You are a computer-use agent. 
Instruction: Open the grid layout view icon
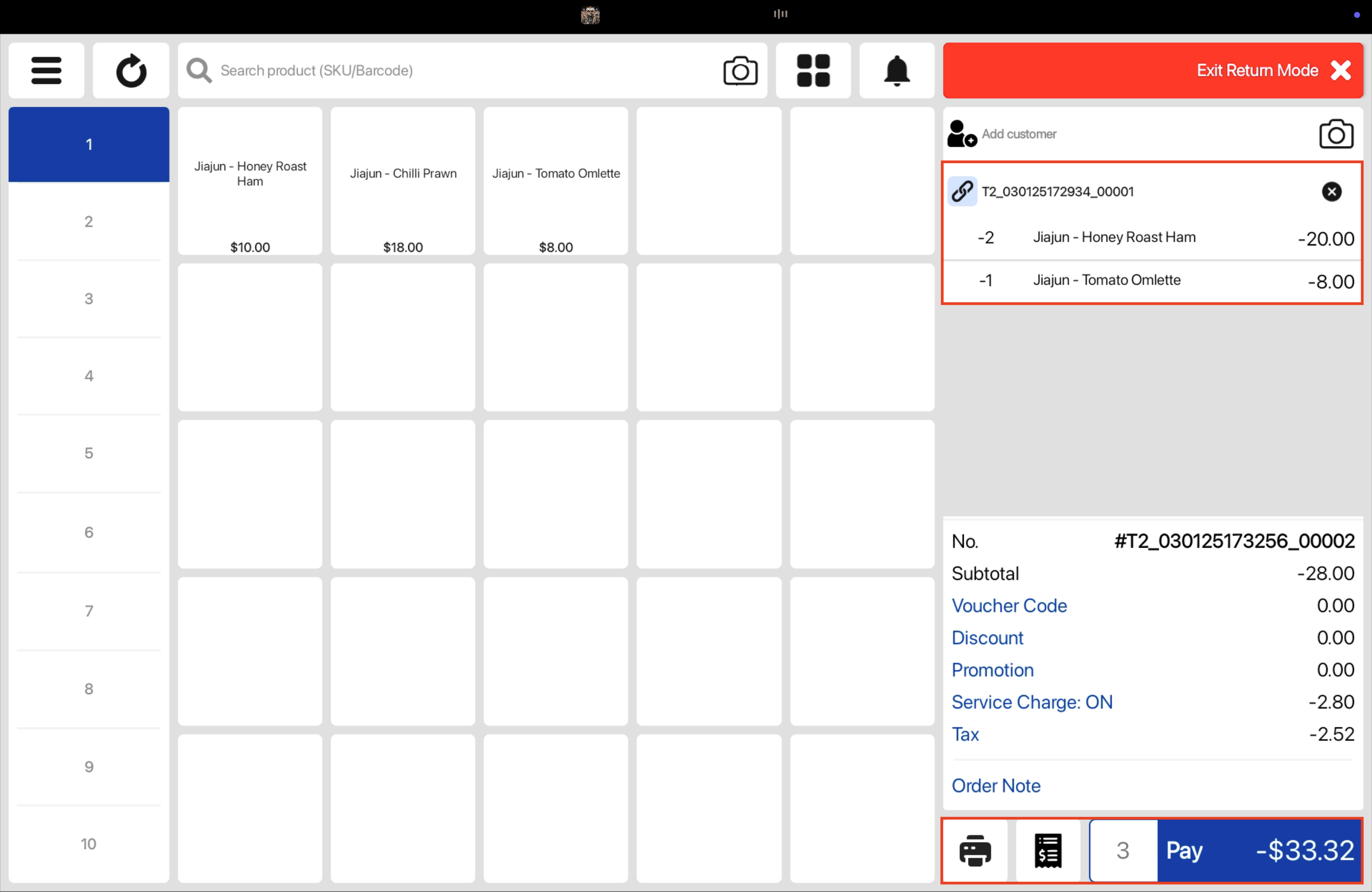click(813, 70)
